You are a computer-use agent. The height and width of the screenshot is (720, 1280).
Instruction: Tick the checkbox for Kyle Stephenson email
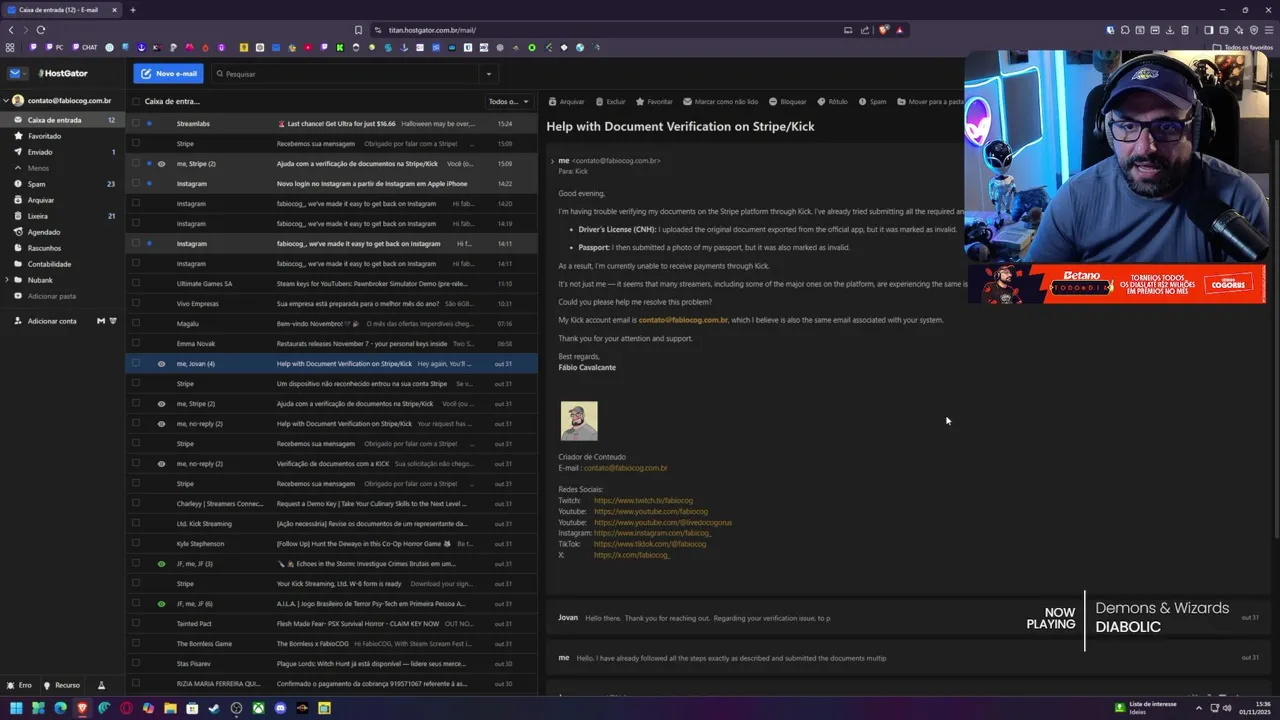pos(136,543)
